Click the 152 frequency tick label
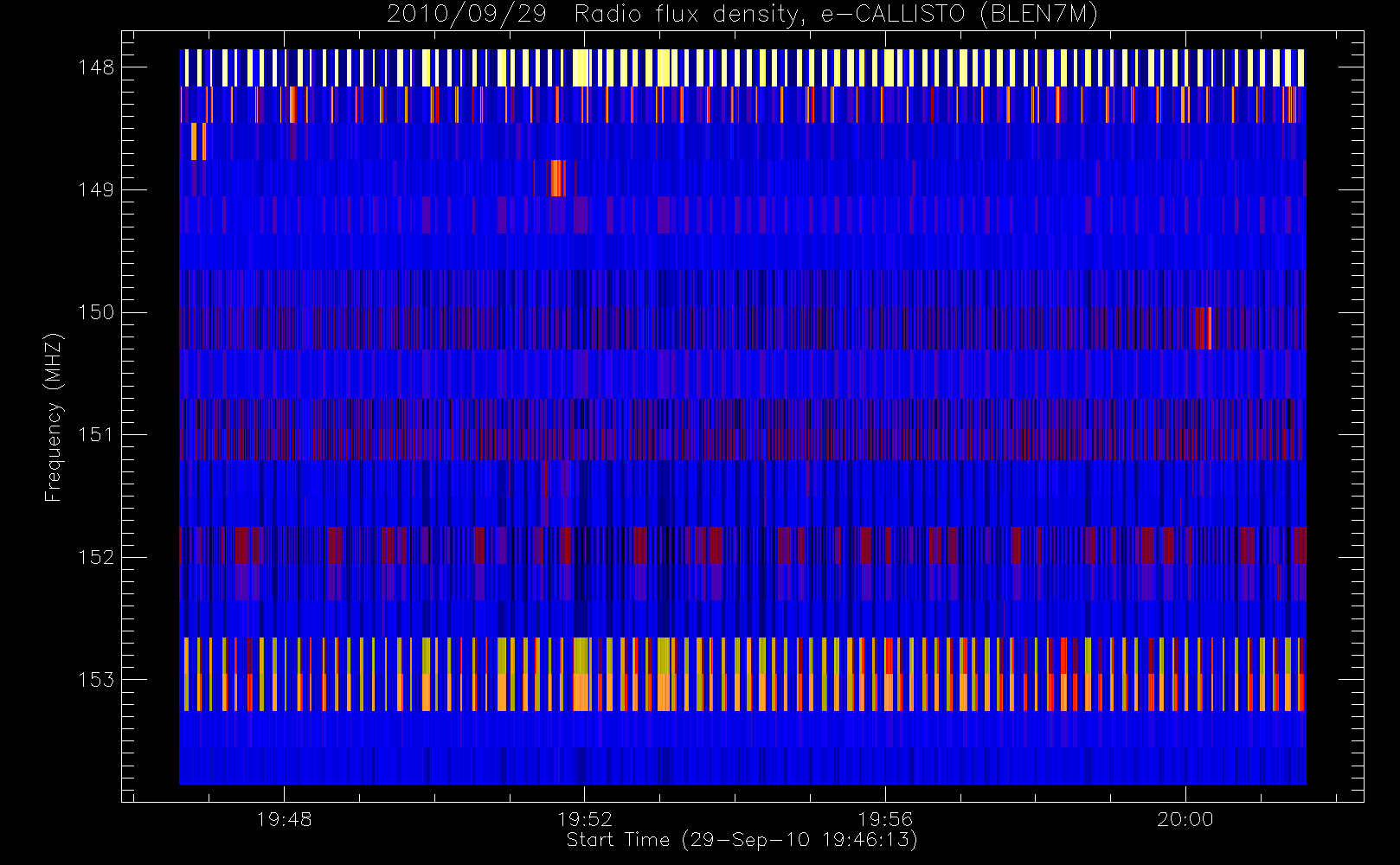This screenshot has height=865, width=1400. (96, 557)
